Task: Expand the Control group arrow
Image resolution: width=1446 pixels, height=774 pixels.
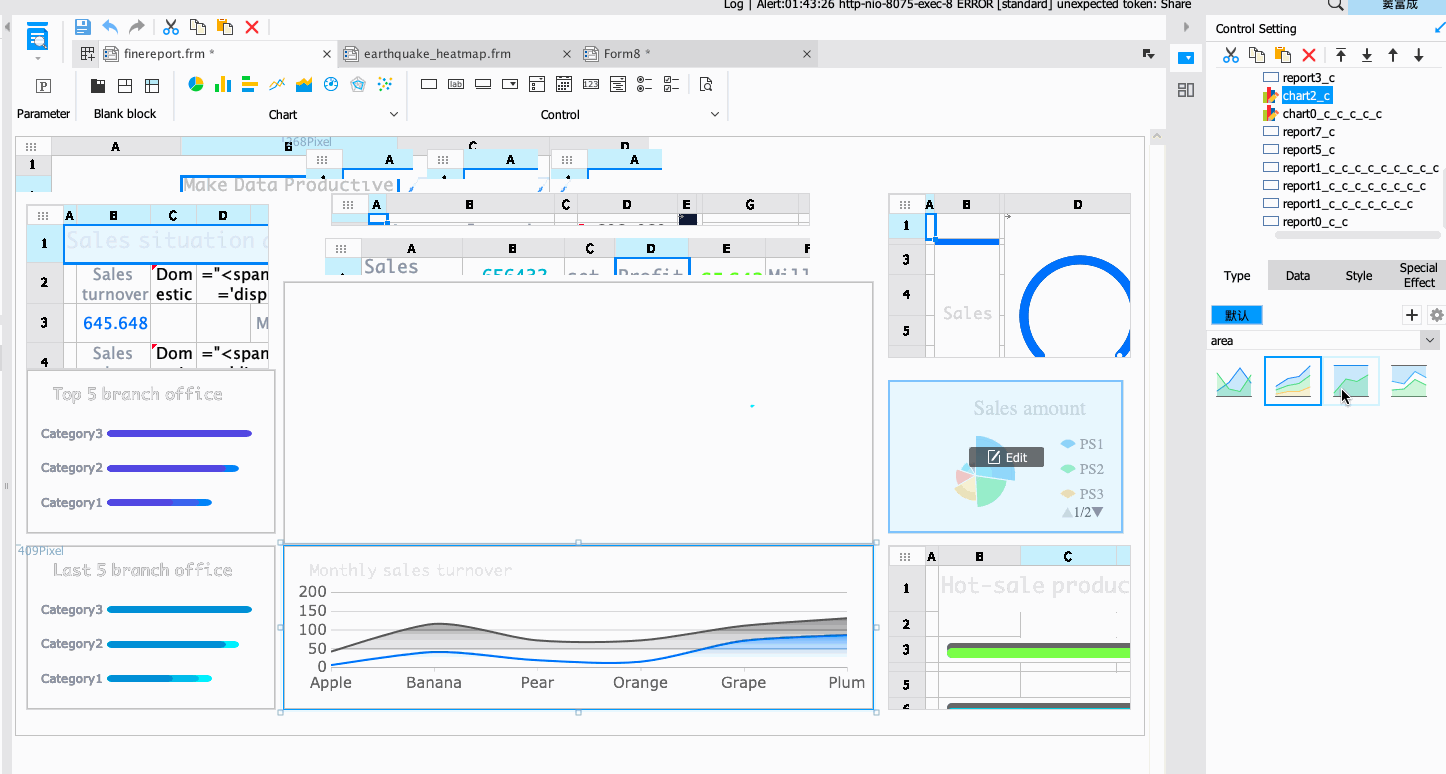Action: [715, 115]
